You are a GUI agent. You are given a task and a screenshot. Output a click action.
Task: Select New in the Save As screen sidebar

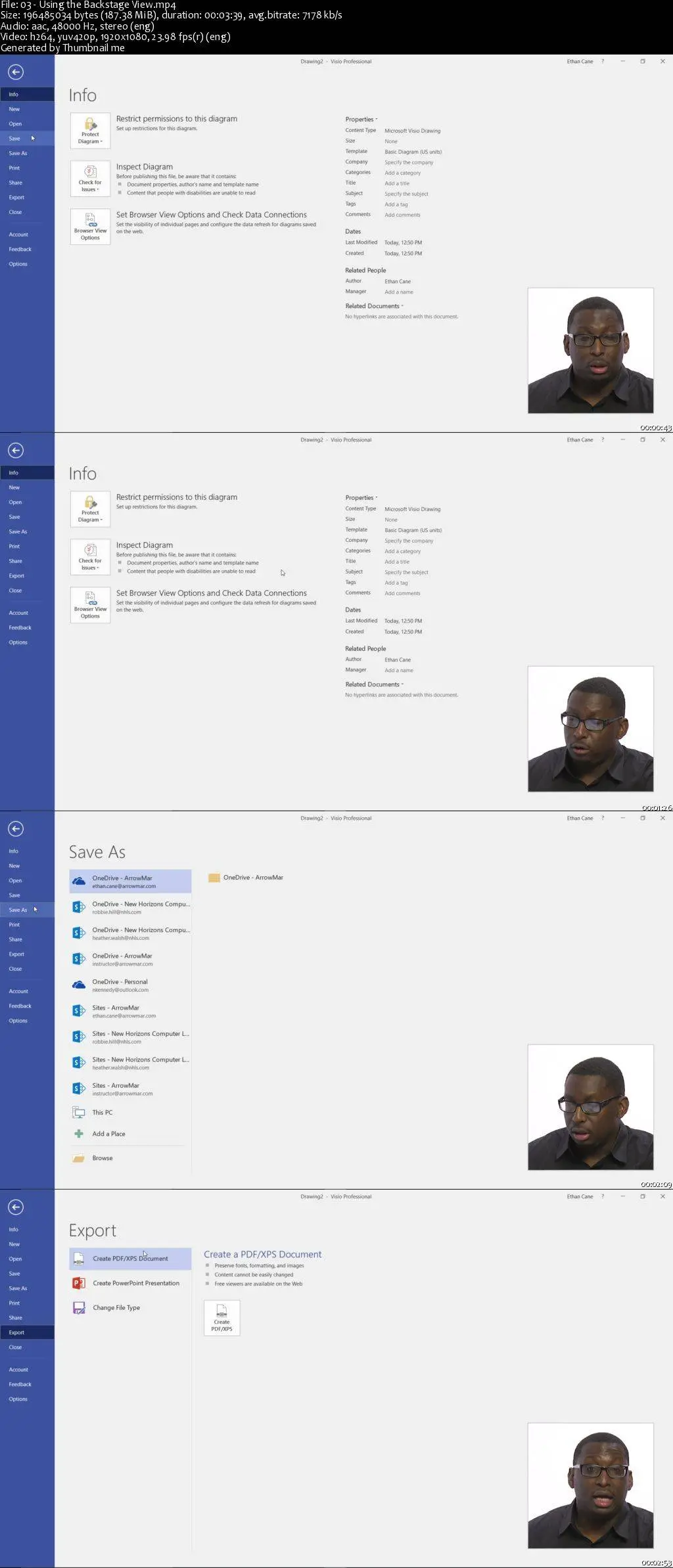pyautogui.click(x=27, y=866)
